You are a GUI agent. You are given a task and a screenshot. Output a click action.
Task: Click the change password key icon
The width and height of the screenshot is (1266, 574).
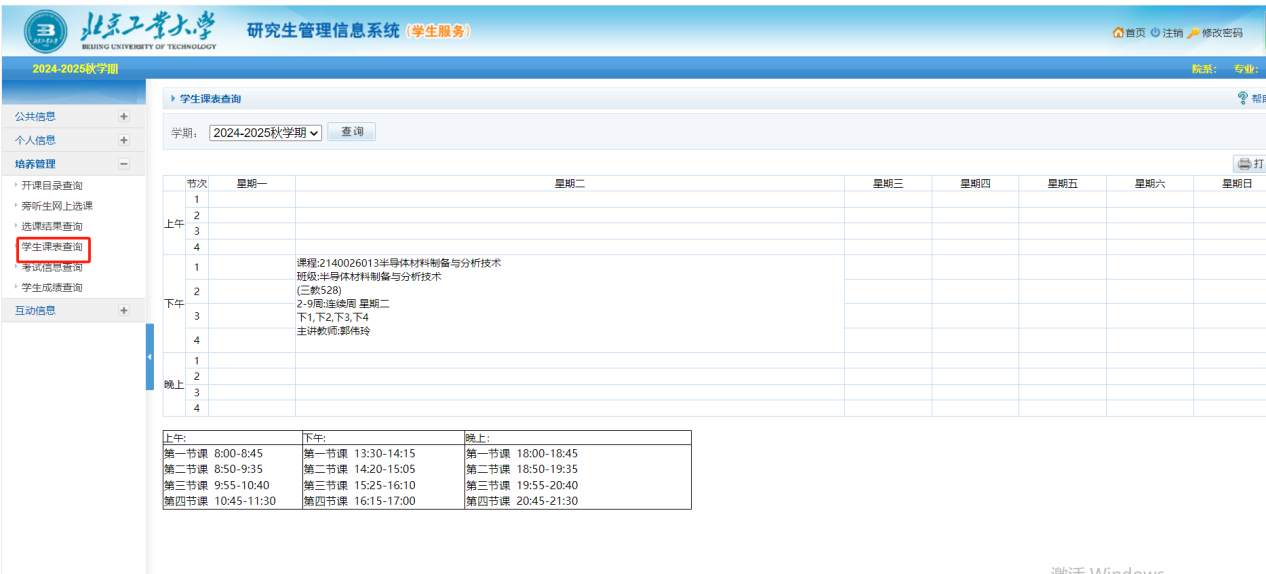click(x=1192, y=33)
